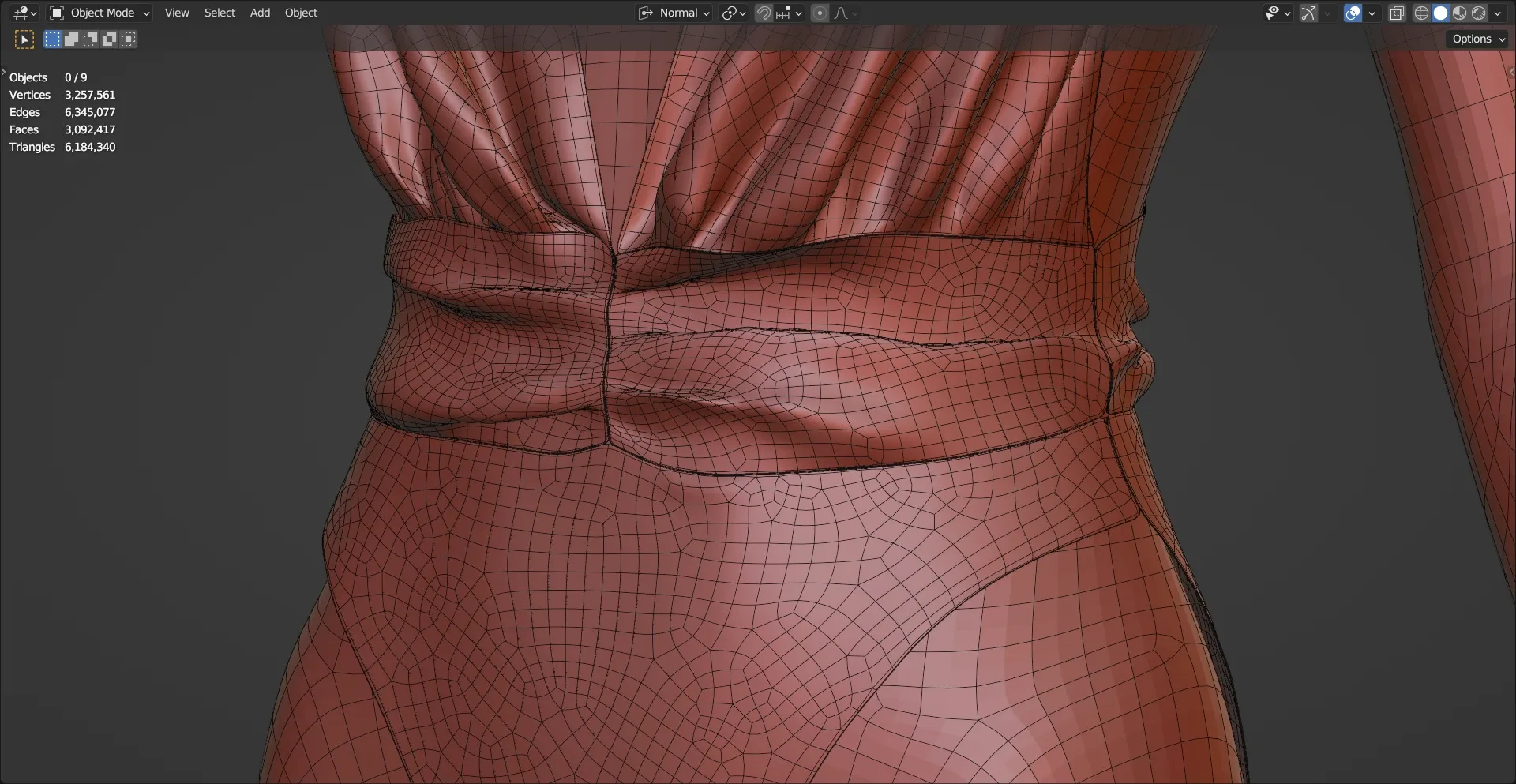Open the overlays options dropdown
Screen dimensions: 1516x784
(1372, 13)
